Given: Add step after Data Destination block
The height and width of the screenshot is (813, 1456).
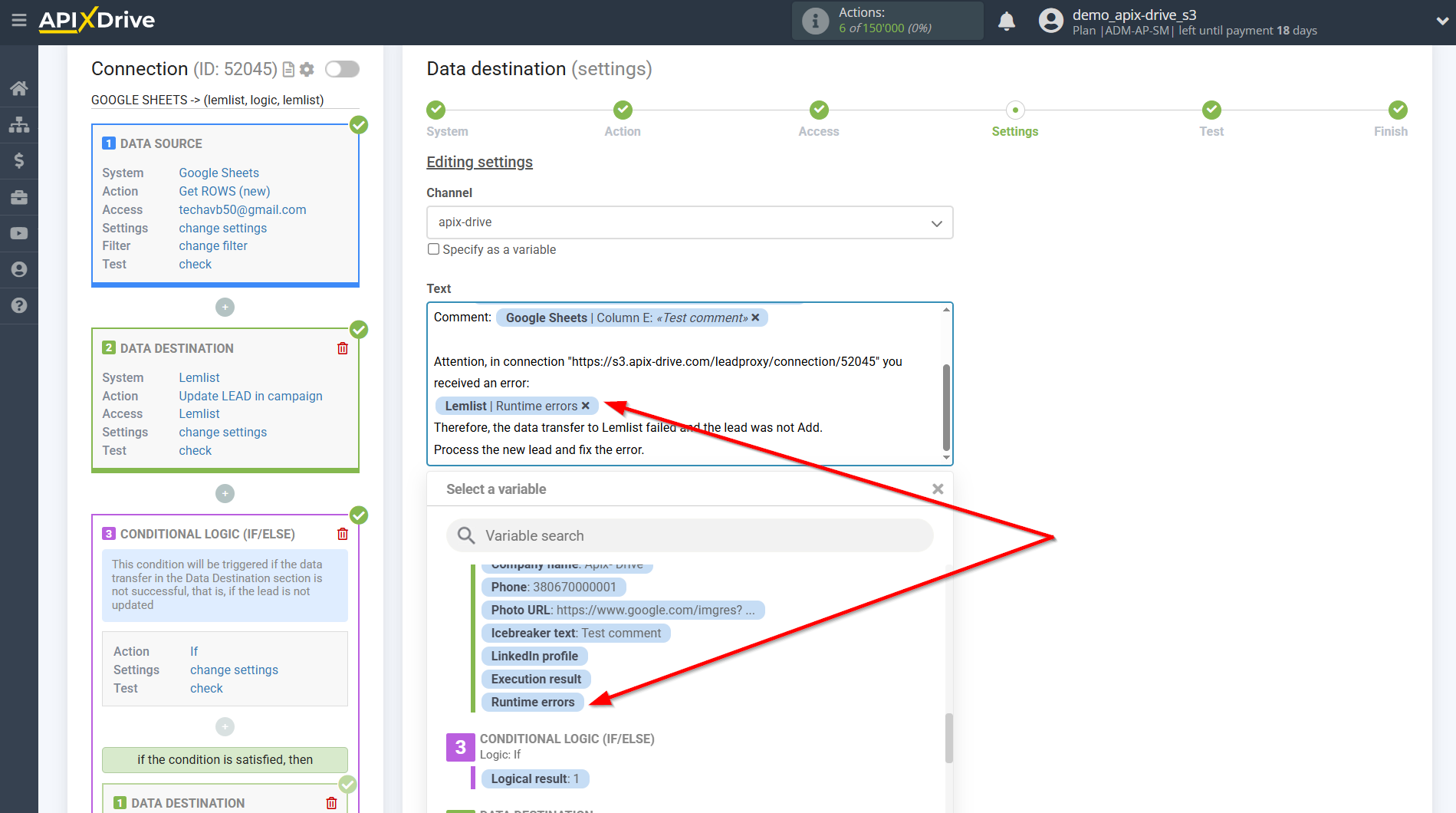Looking at the screenshot, I should [x=225, y=493].
